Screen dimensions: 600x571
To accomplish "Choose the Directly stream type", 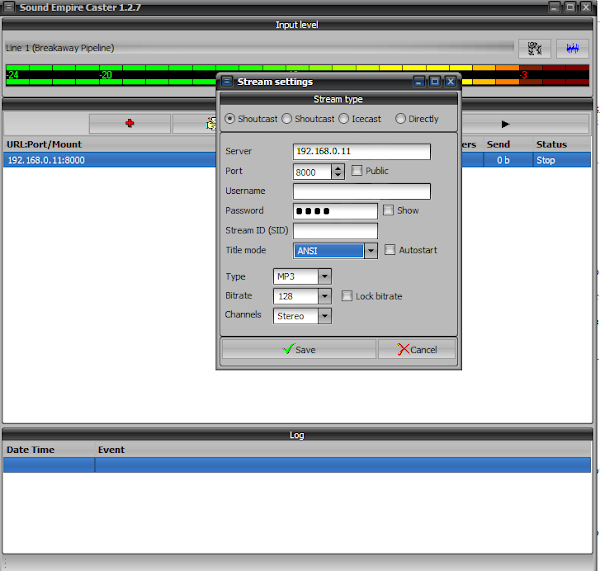I will (x=400, y=119).
